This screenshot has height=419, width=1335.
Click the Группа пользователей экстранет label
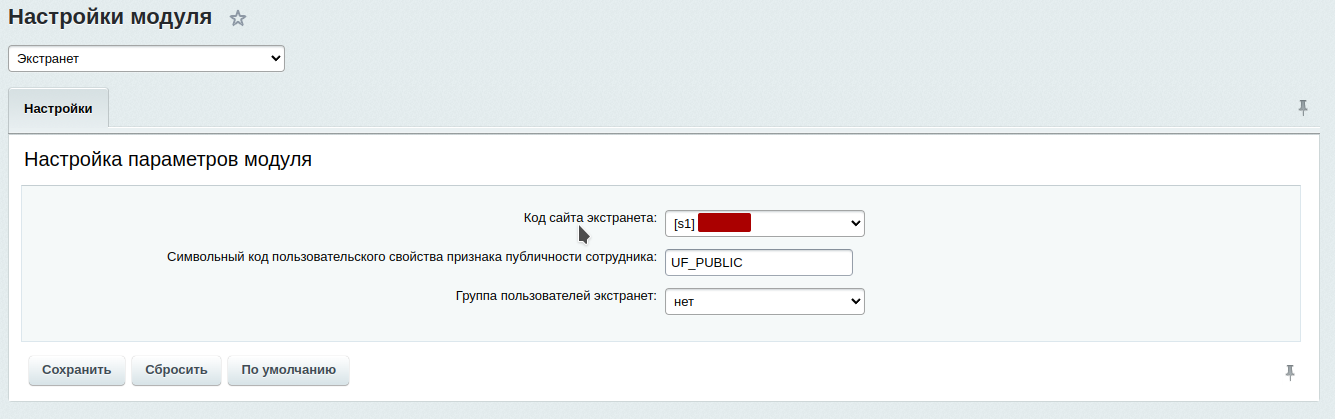point(555,296)
